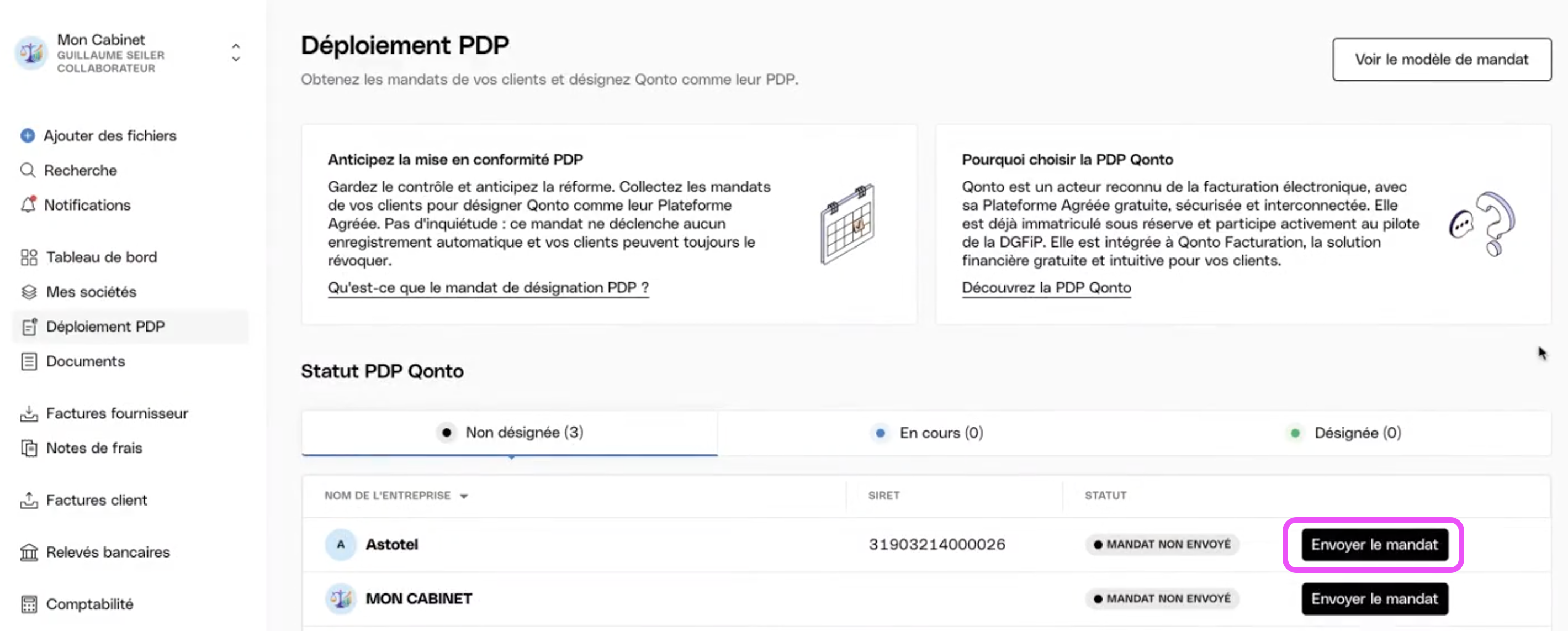
Task: Open Mes sociétés layers icon
Action: [29, 292]
